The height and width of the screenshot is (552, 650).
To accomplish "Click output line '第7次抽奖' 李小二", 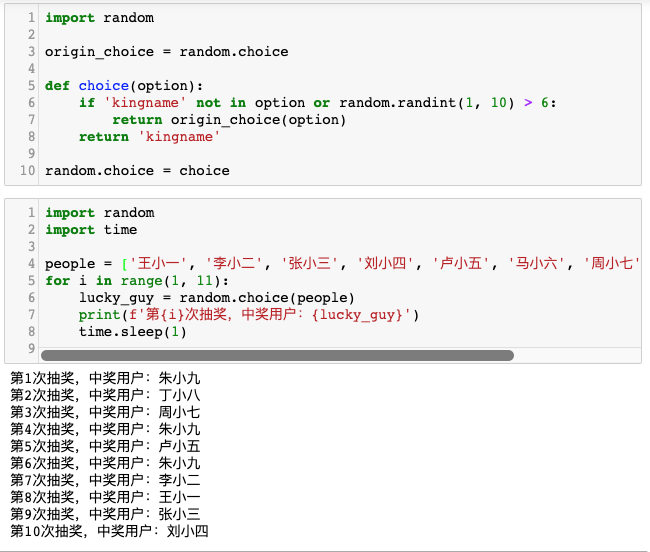I will 105,480.
